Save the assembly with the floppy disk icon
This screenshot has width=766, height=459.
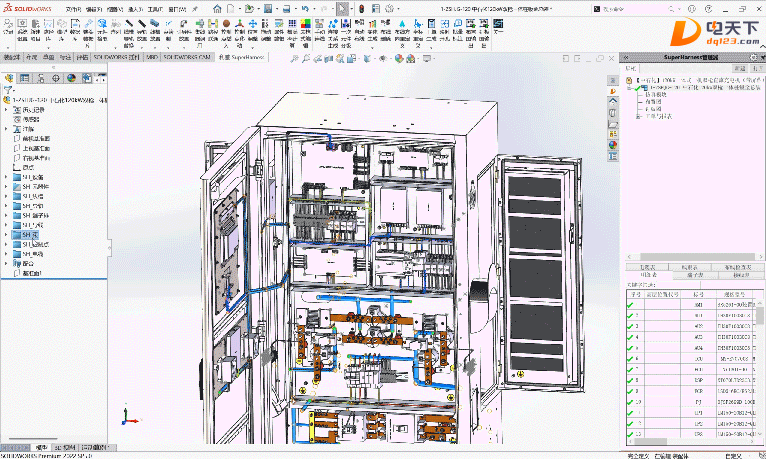(x=268, y=9)
